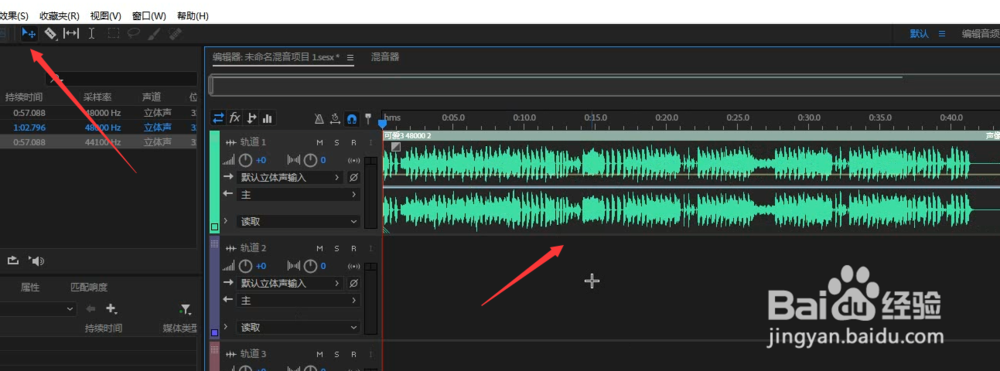Open the 收藏夹(R) menu
Screen dimensions: 1000x371
point(59,15)
